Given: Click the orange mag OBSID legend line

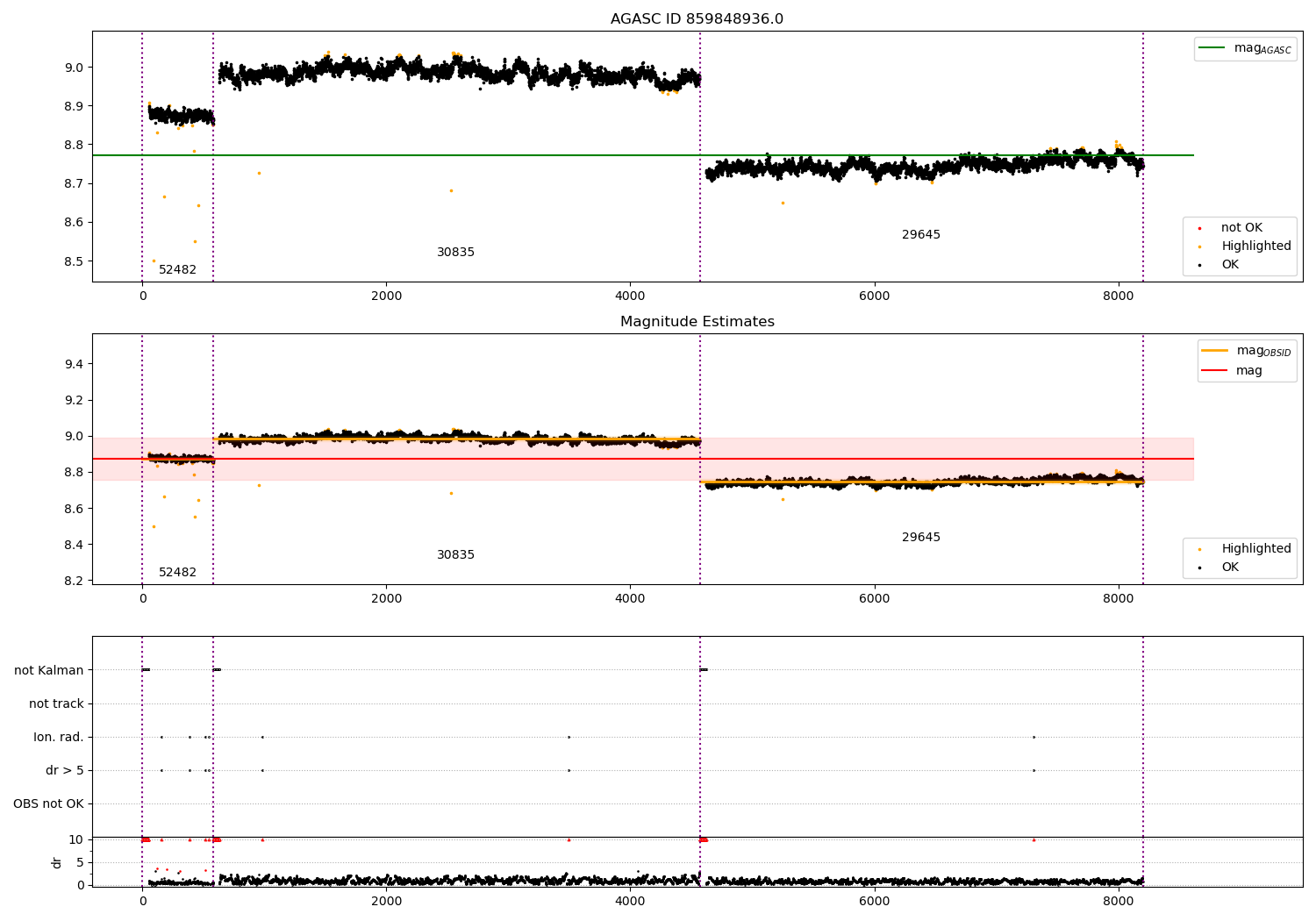Looking at the screenshot, I should 1215,351.
